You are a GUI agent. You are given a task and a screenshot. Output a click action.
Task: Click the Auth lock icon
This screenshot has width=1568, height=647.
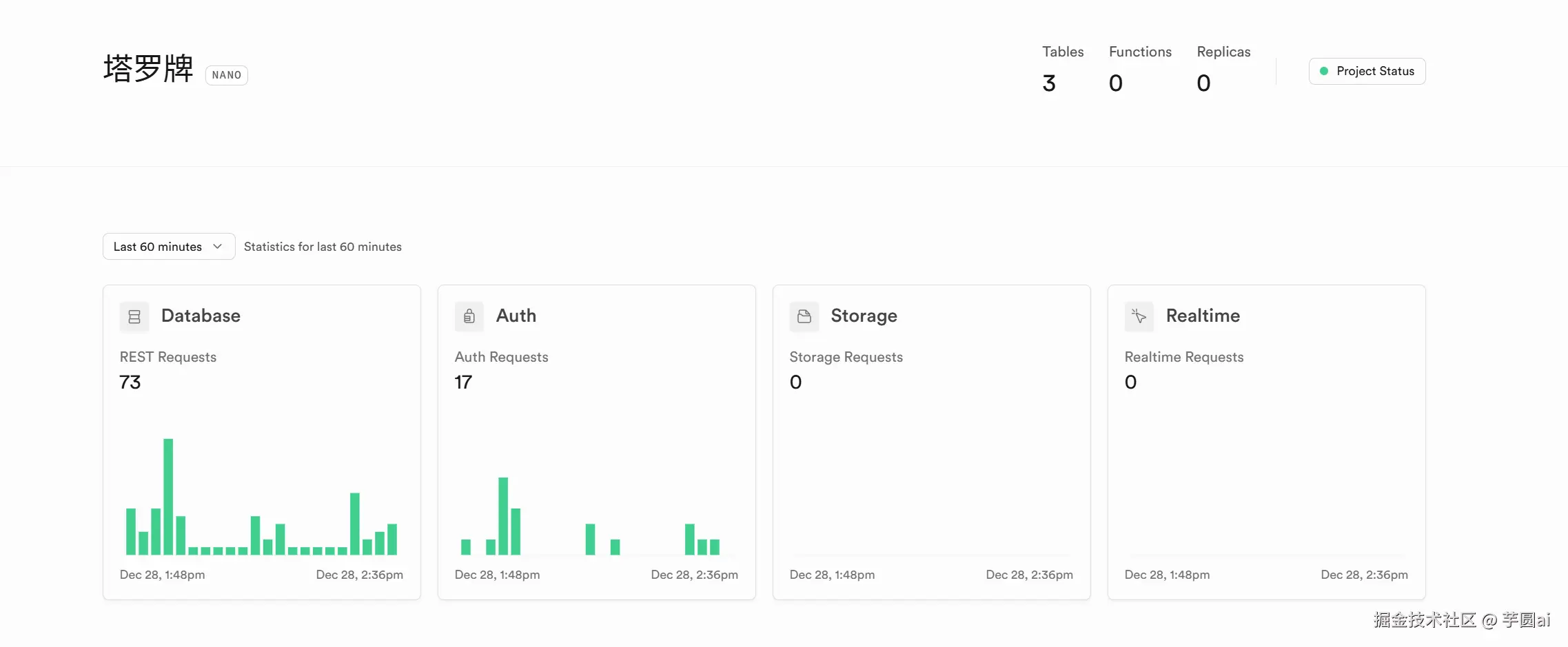click(x=469, y=316)
